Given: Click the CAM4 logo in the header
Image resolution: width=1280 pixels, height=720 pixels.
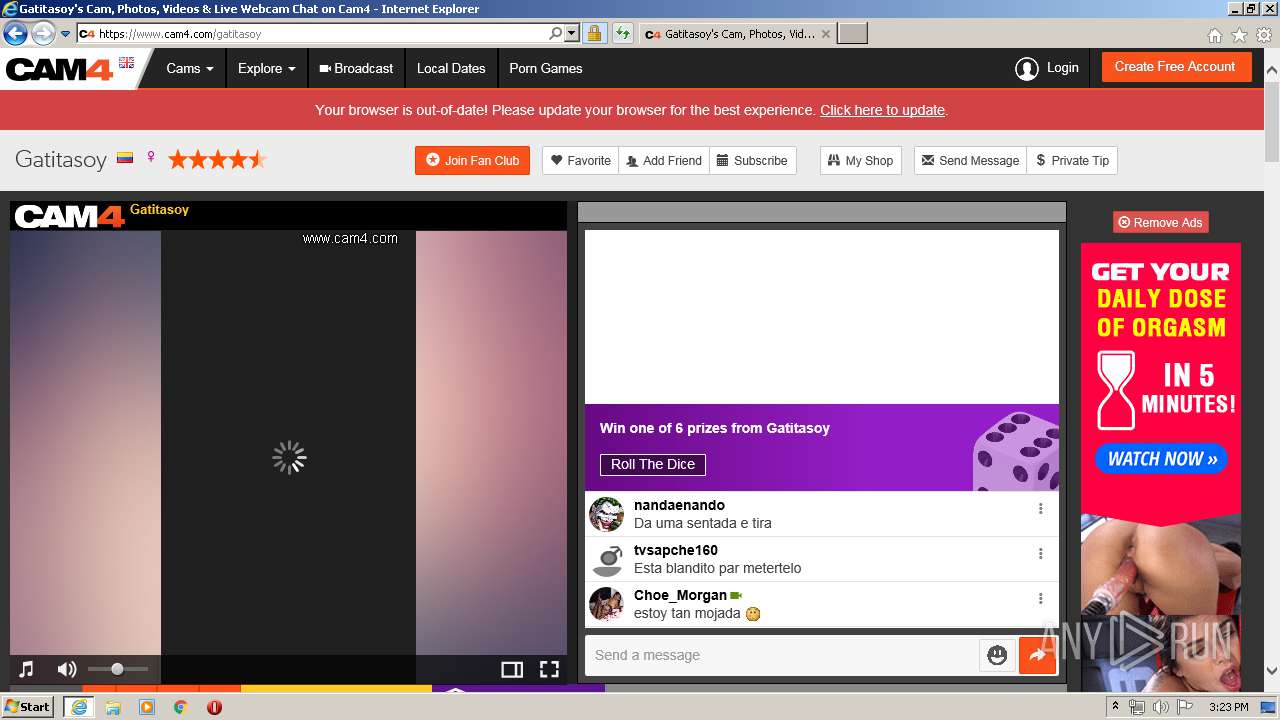Looking at the screenshot, I should click(x=60, y=69).
